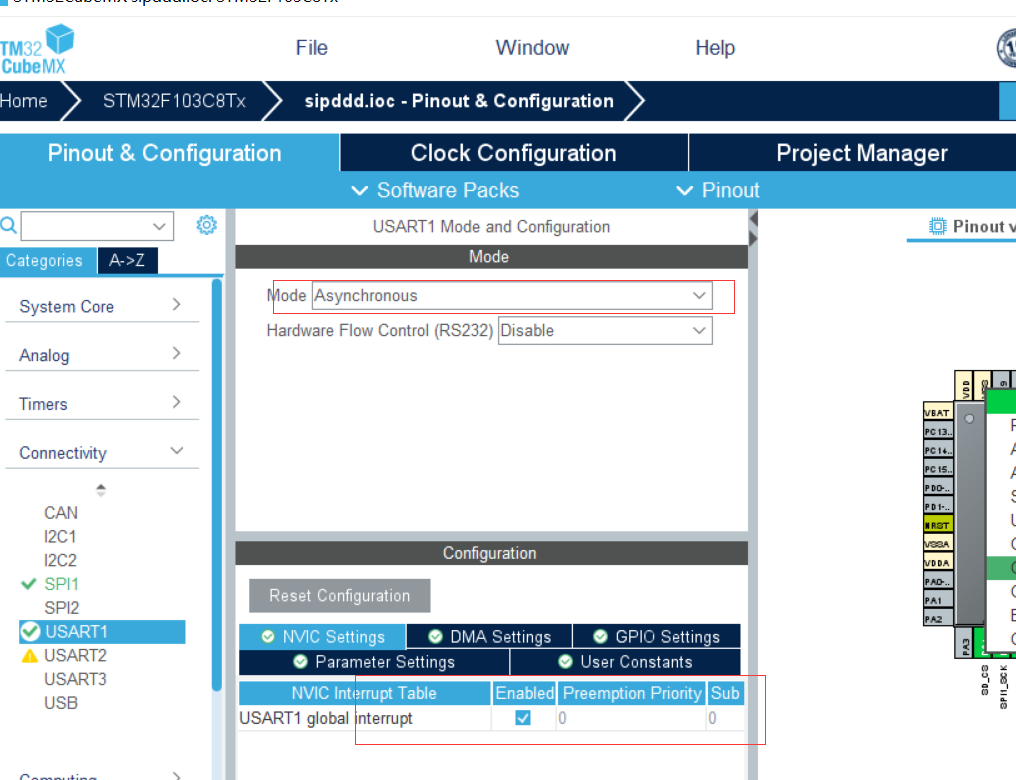
Task: Select USB in Connectivity list
Action: pos(61,703)
